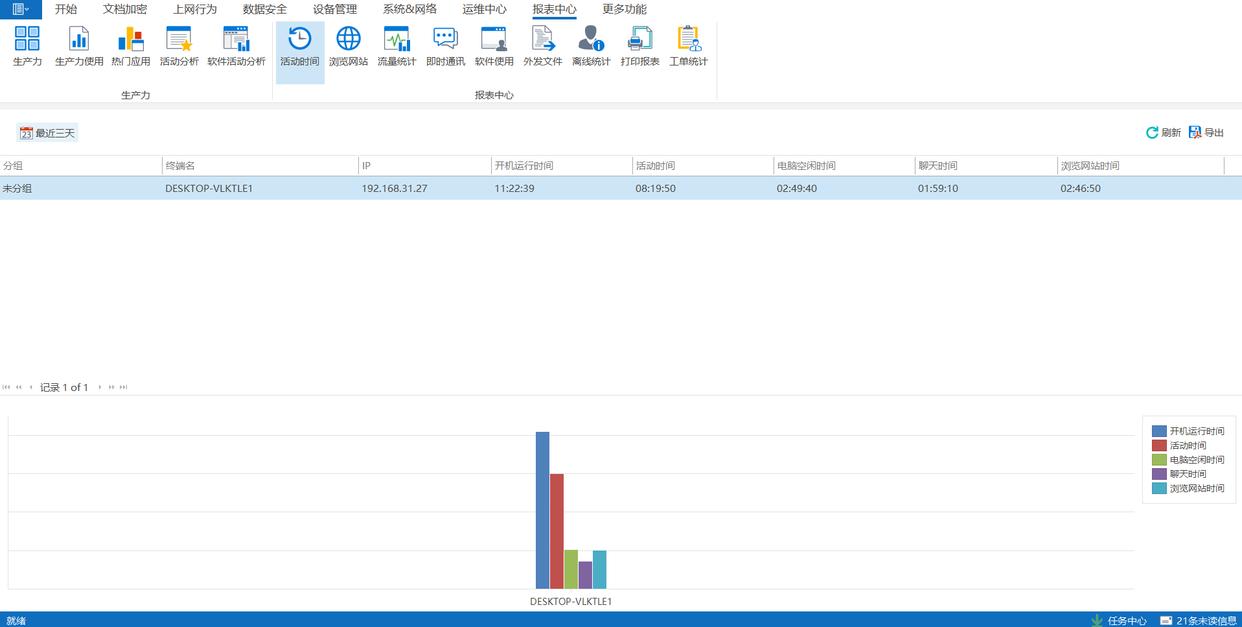The image size is (1242, 627).
Task: Switch to the 数据安全 ribbon tab
Action: click(264, 9)
